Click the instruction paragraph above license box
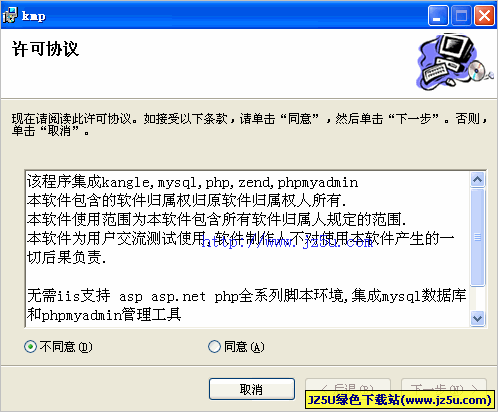Viewport: 498px width, 412px height. pos(249,125)
